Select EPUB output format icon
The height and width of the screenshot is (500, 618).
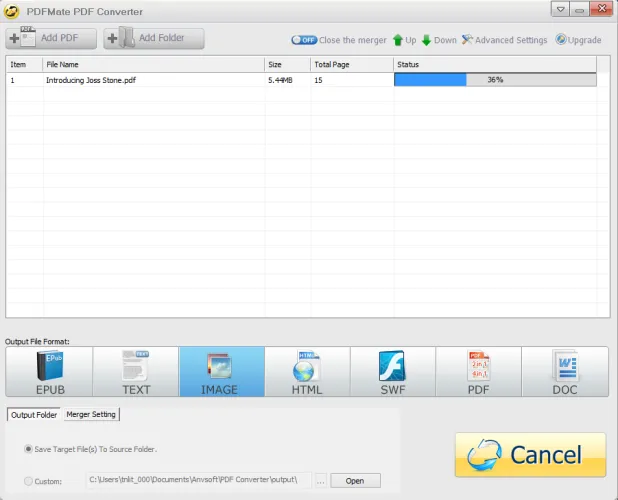[x=49, y=372]
